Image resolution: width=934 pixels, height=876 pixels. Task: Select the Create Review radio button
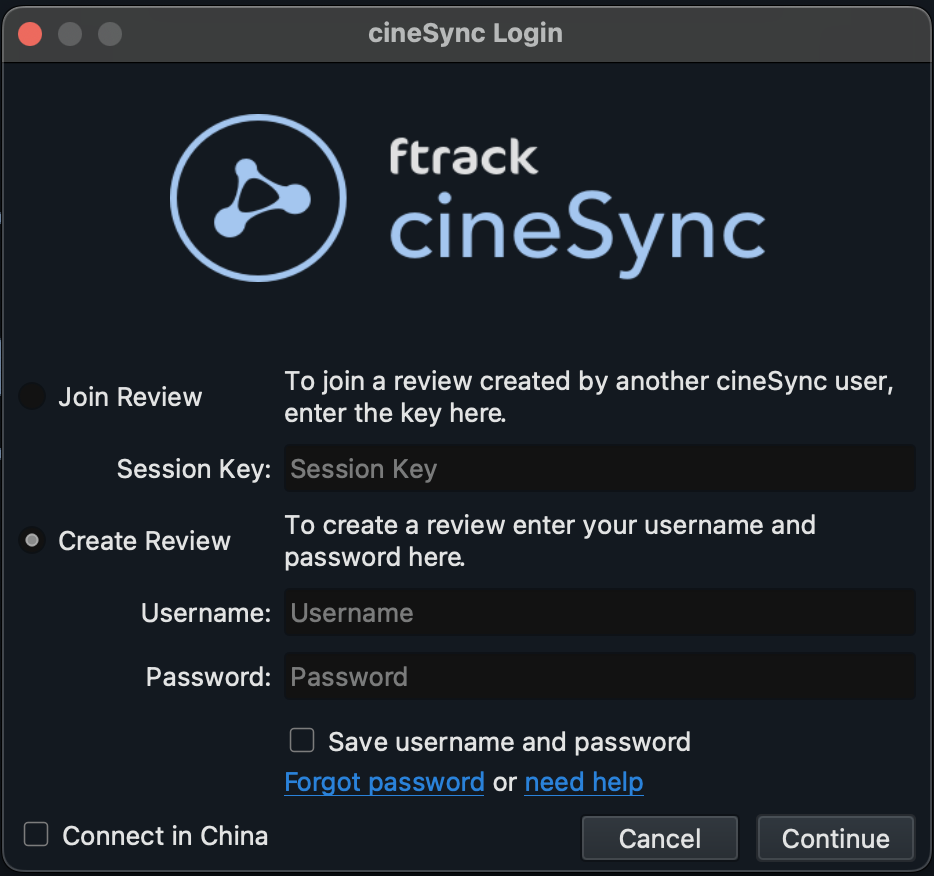(x=32, y=540)
